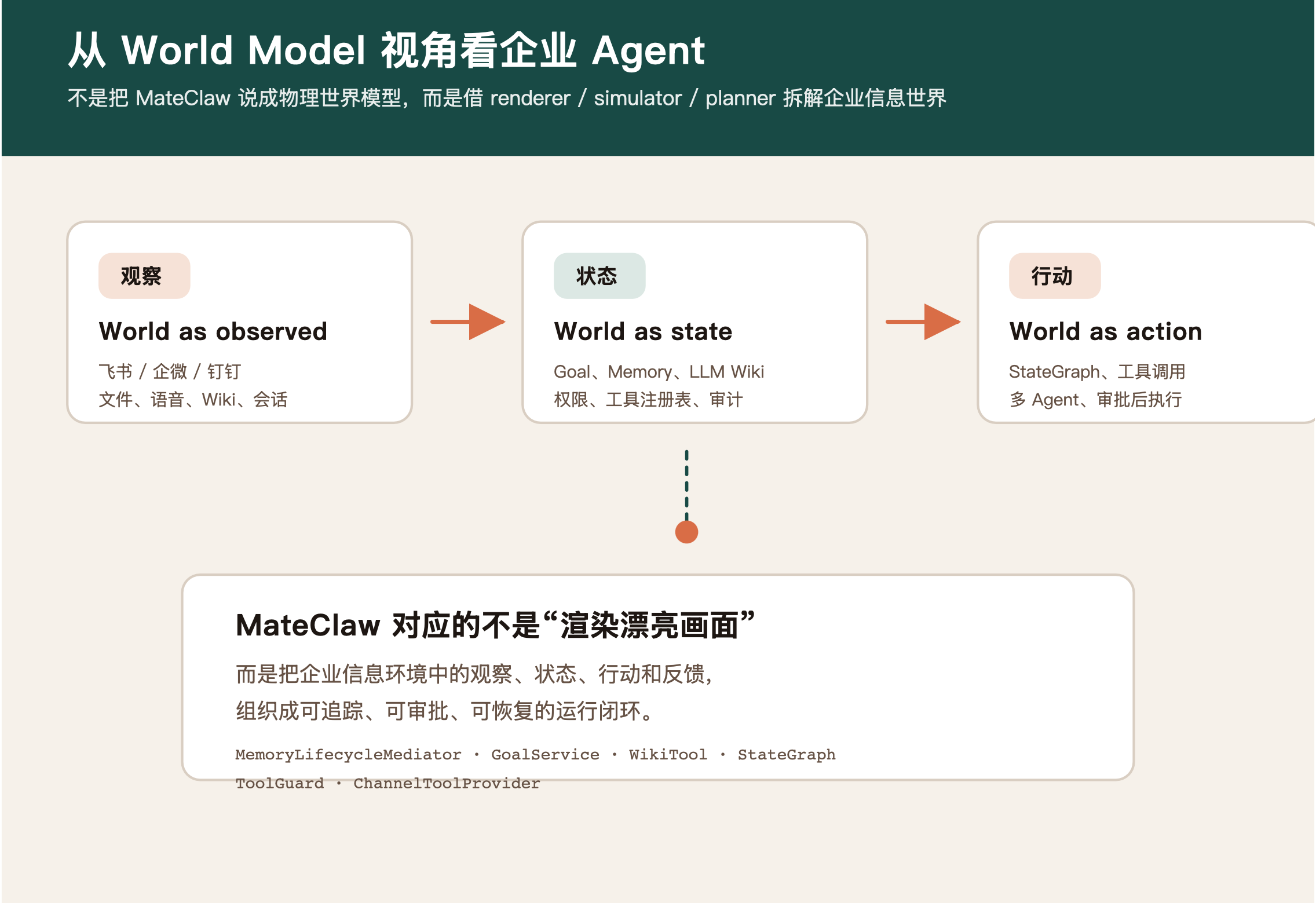Click the line 文件、语音、Wiki、会话
This screenshot has height=906, width=1316.
(x=193, y=400)
